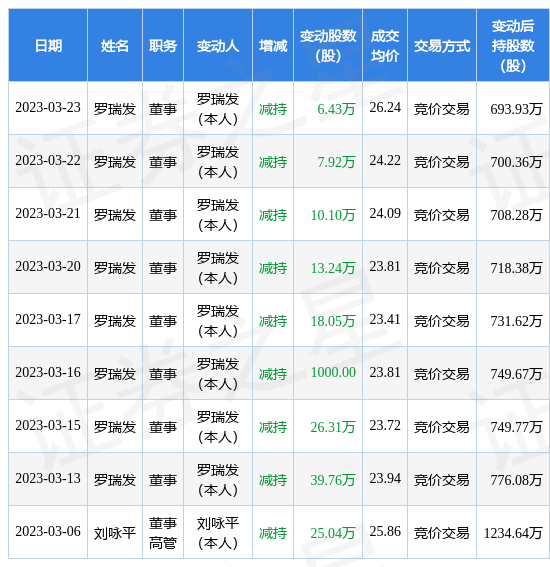The image size is (550, 567).
Task: Select the name 刘咏平 in 姓名 column
Action: [115, 533]
